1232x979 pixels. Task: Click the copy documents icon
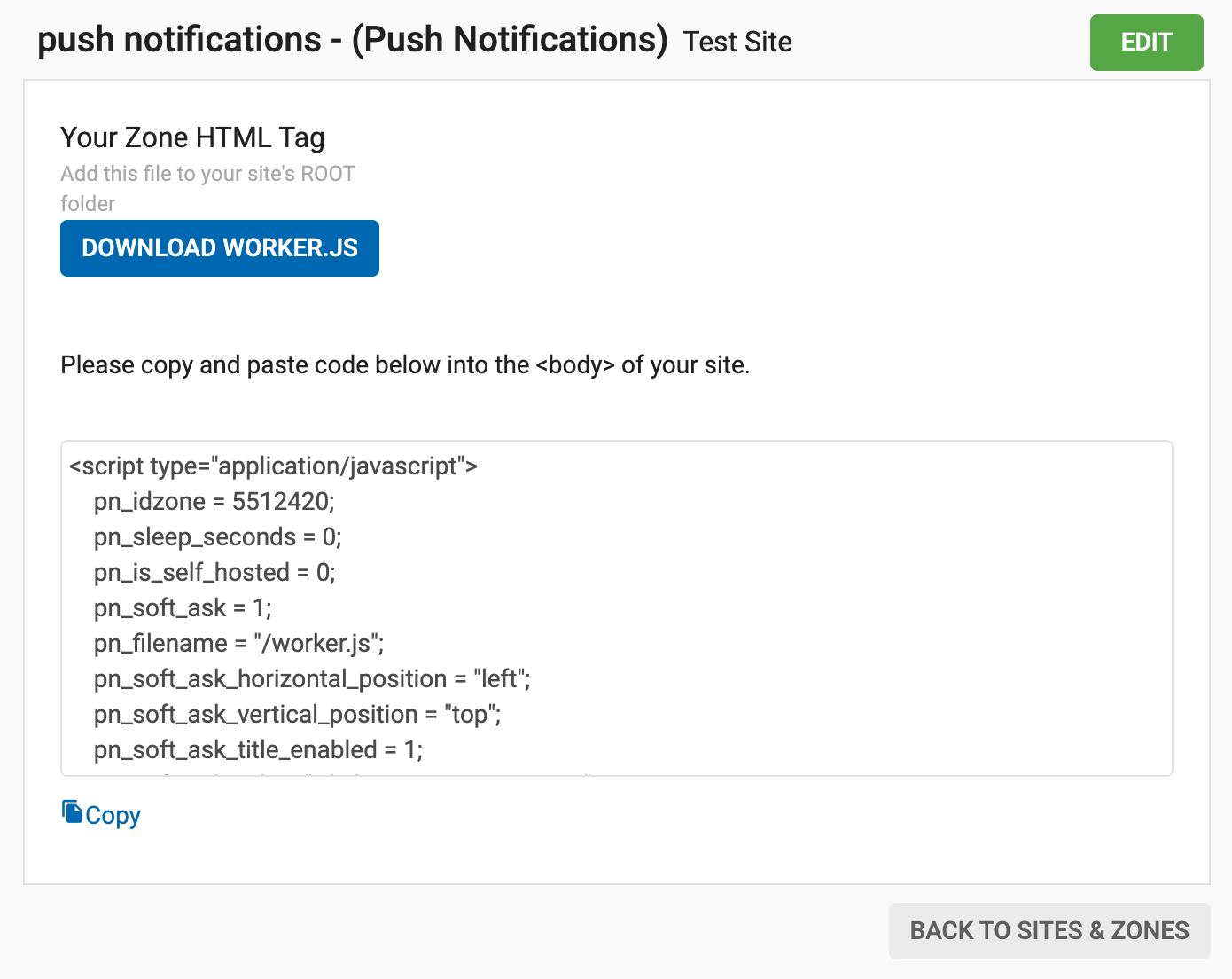click(x=71, y=811)
